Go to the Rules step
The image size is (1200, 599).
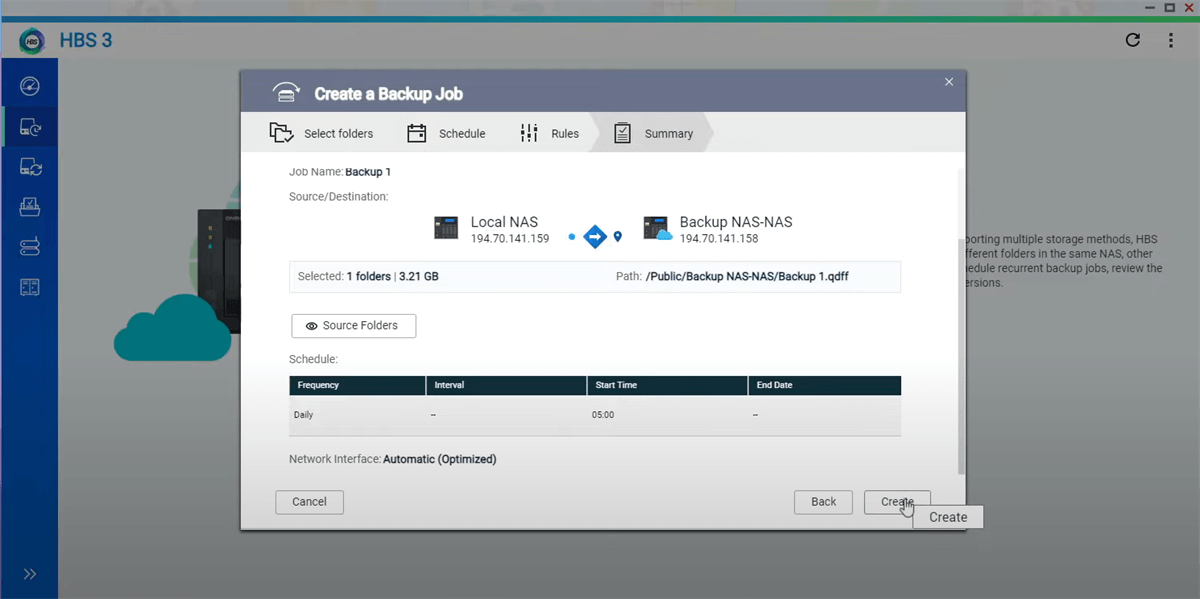(x=549, y=133)
